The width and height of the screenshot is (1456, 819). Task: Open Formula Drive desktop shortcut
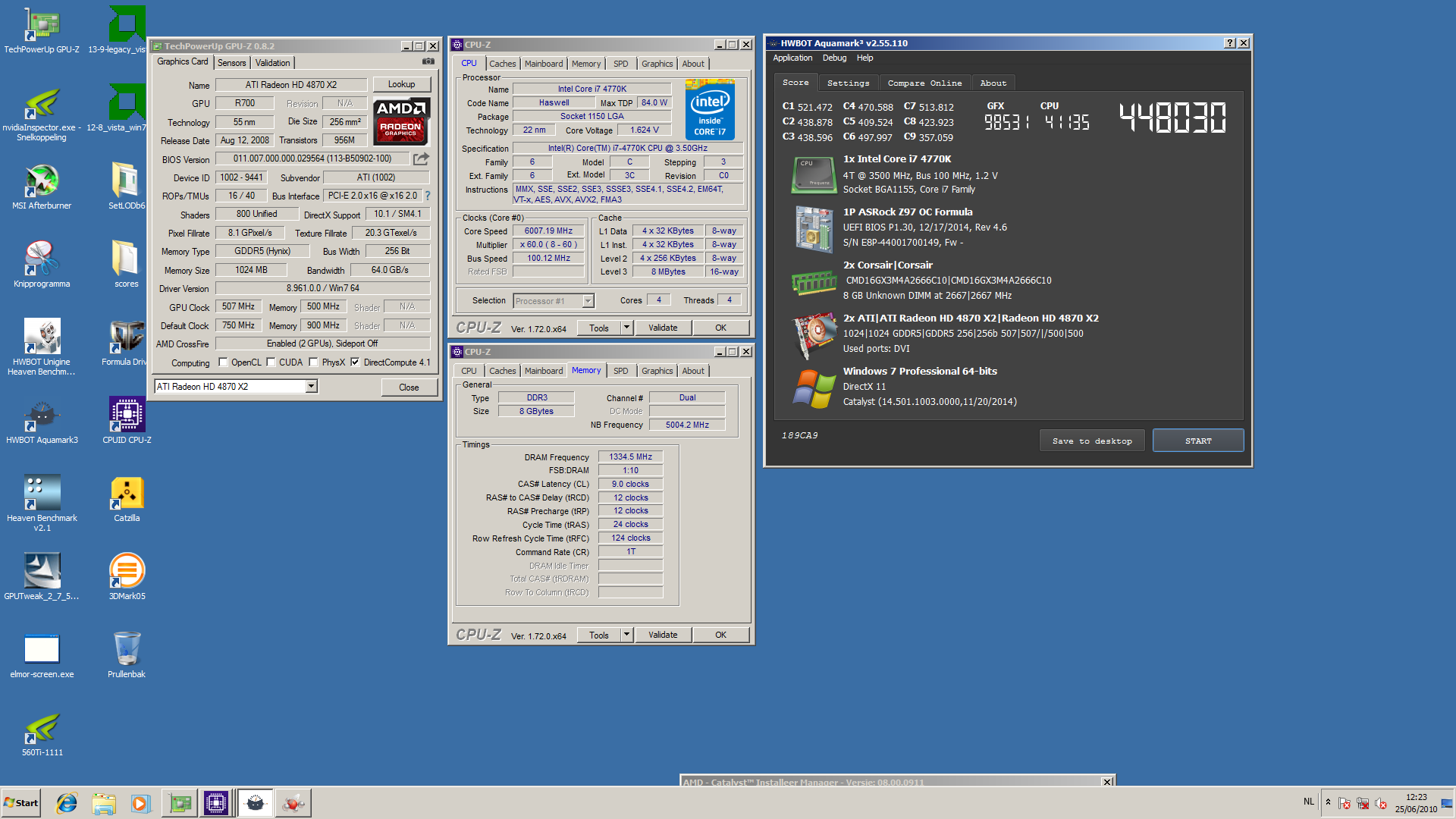[x=126, y=343]
